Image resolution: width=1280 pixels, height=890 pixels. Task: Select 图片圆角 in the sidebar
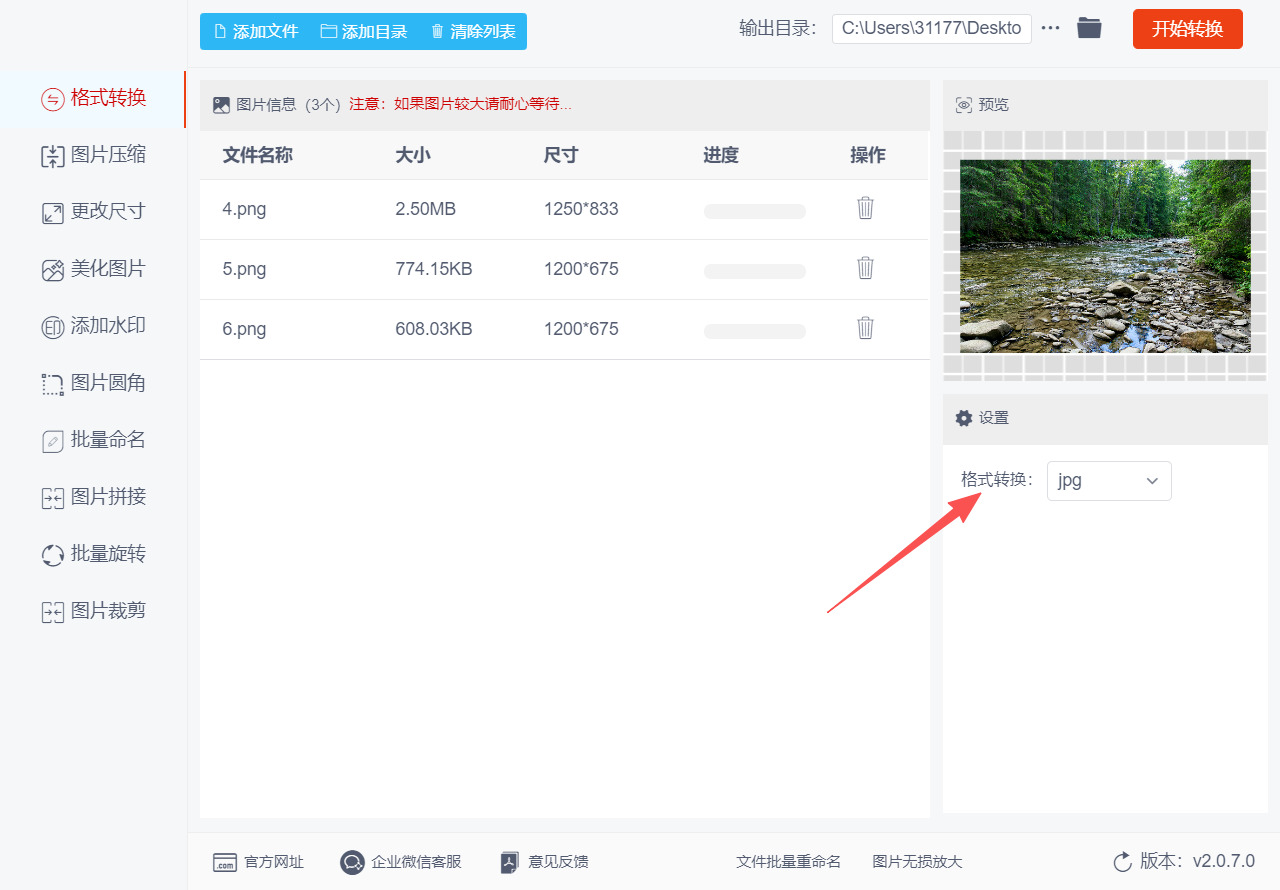[93, 383]
